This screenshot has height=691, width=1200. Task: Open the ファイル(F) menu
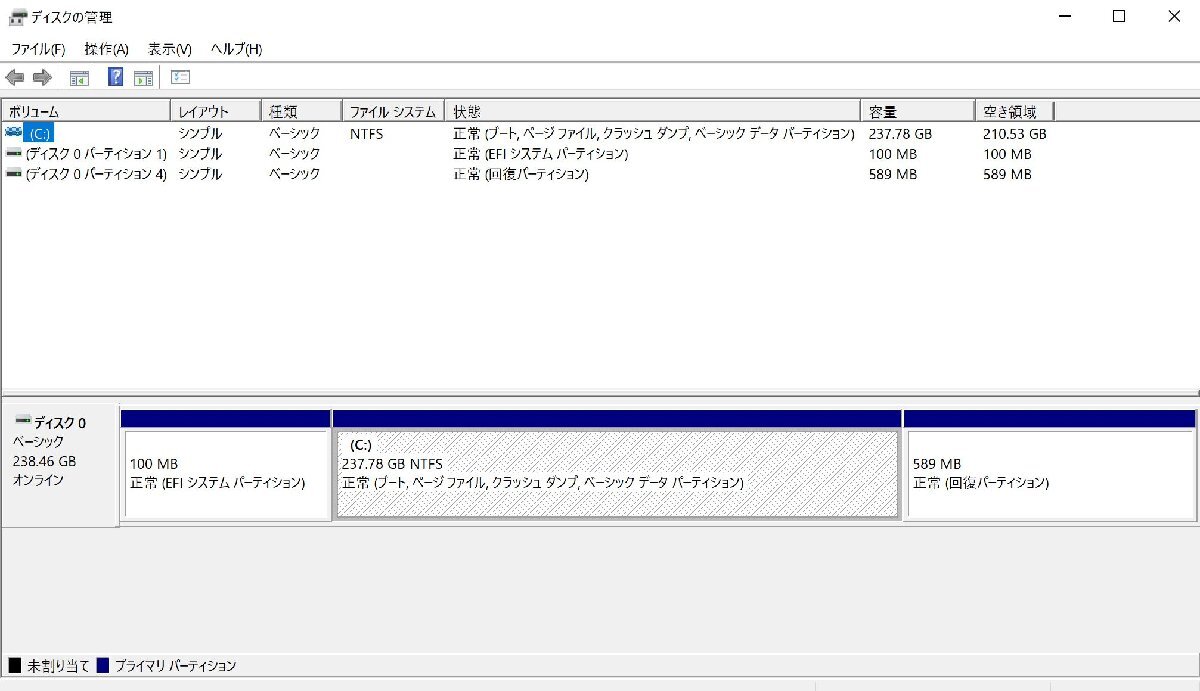[x=38, y=49]
